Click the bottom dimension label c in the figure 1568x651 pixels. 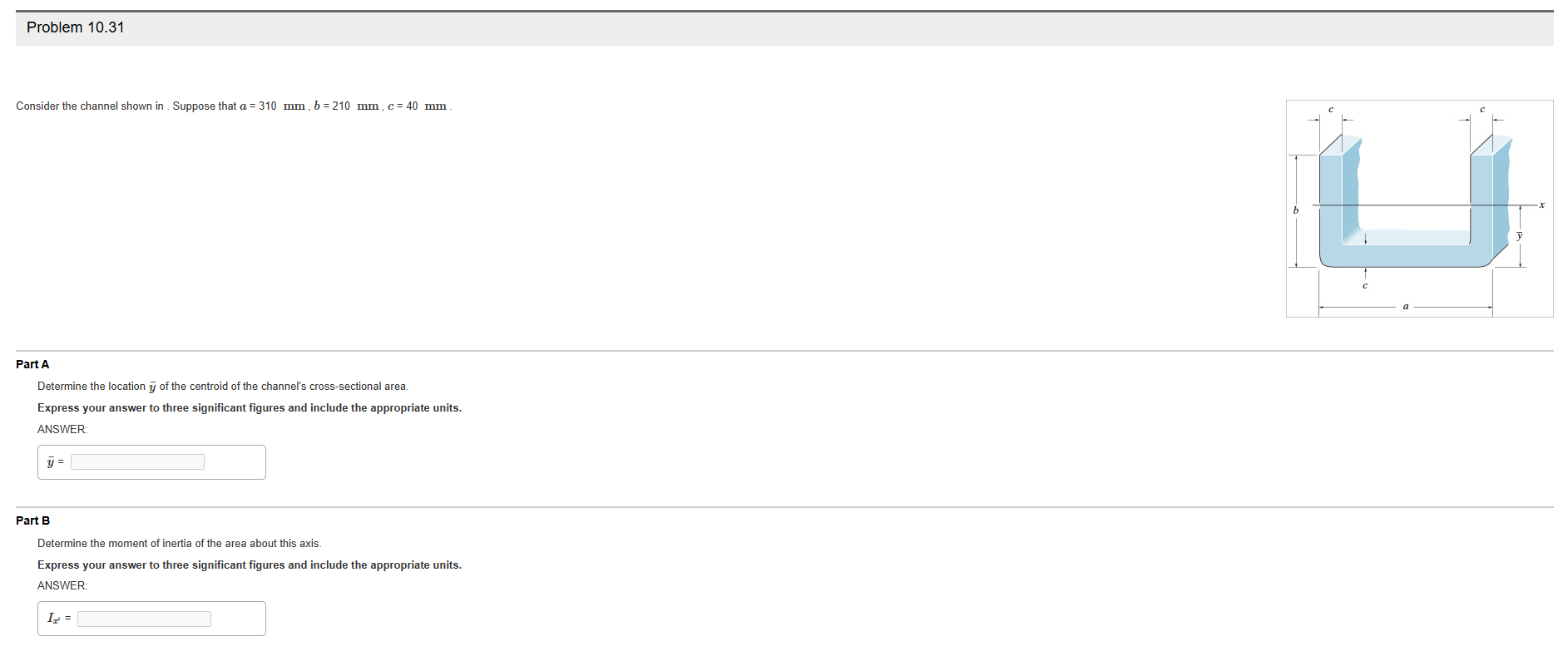click(1365, 284)
